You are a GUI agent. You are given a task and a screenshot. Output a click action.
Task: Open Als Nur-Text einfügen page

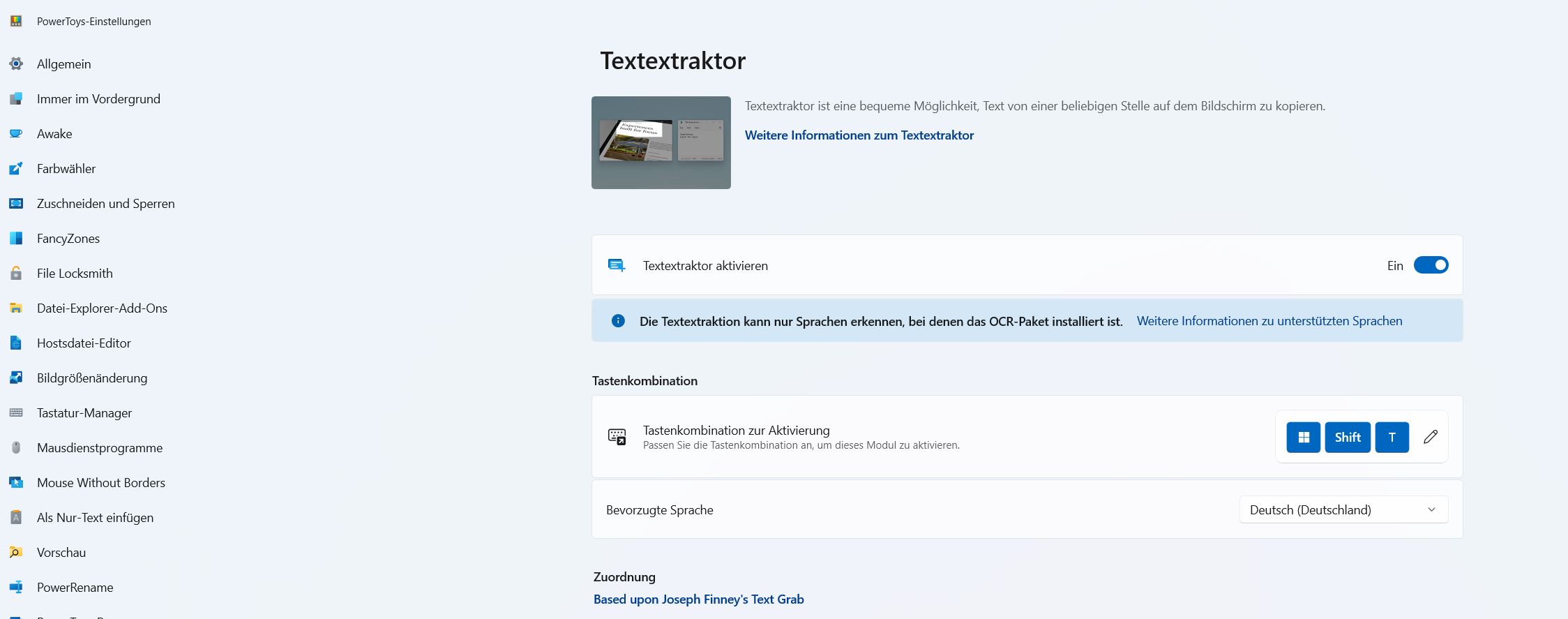(95, 518)
